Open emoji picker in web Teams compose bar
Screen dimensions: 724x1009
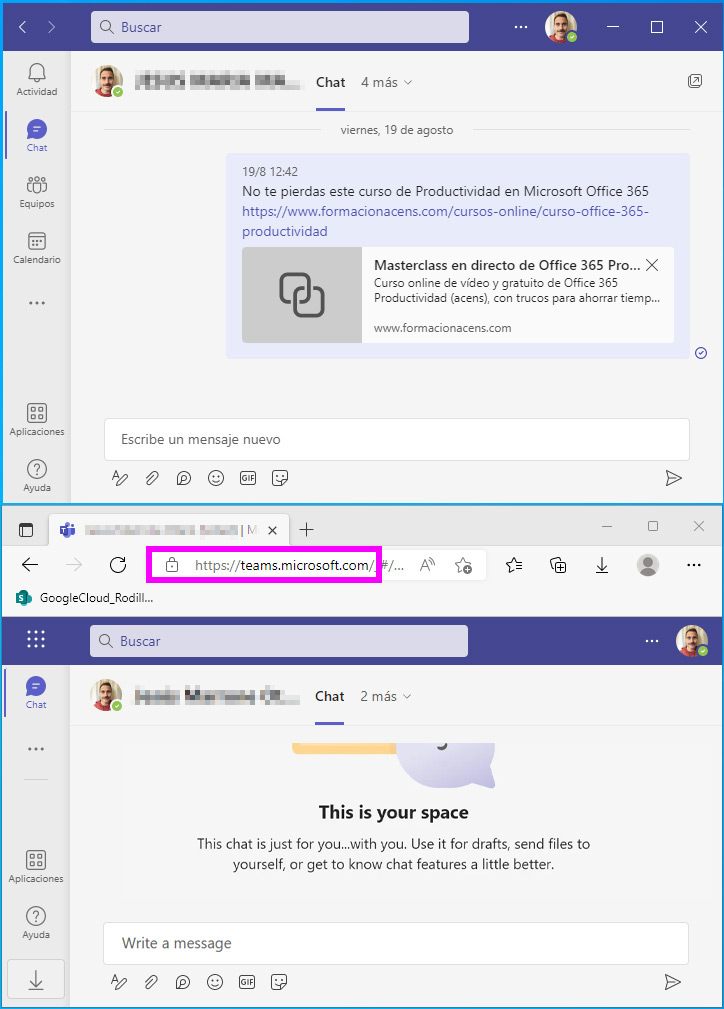pyautogui.click(x=215, y=982)
